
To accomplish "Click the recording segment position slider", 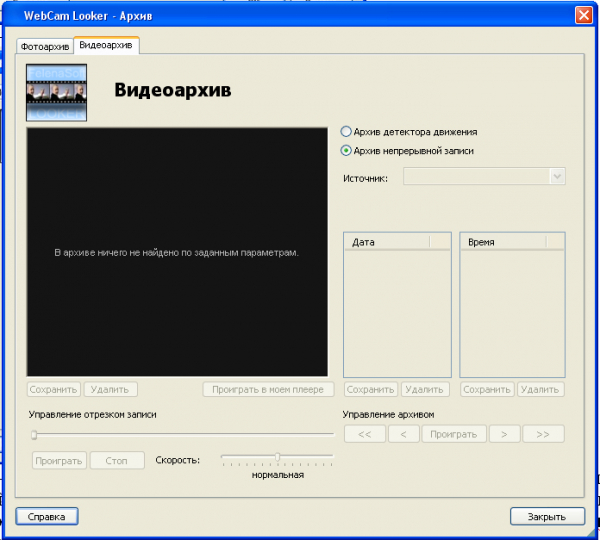I will point(182,435).
